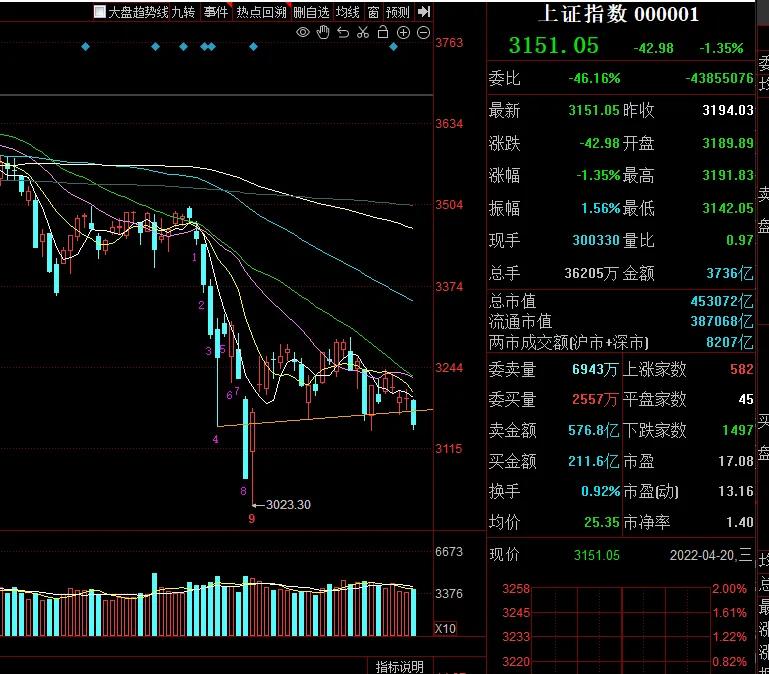Click the red nine-turn number 9
Screen dimensions: 769x674
(x=252, y=518)
